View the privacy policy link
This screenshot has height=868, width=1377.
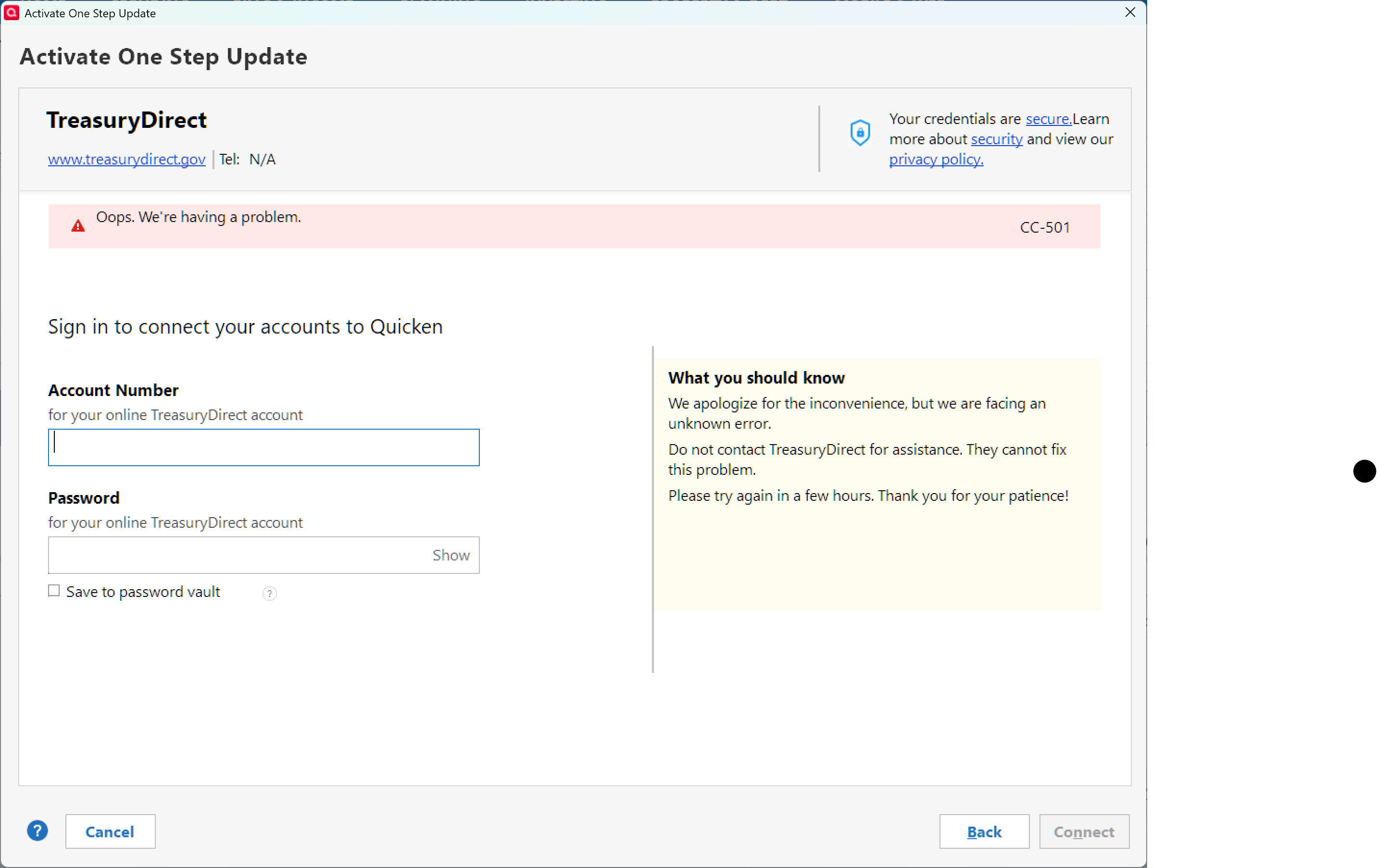[x=936, y=160]
